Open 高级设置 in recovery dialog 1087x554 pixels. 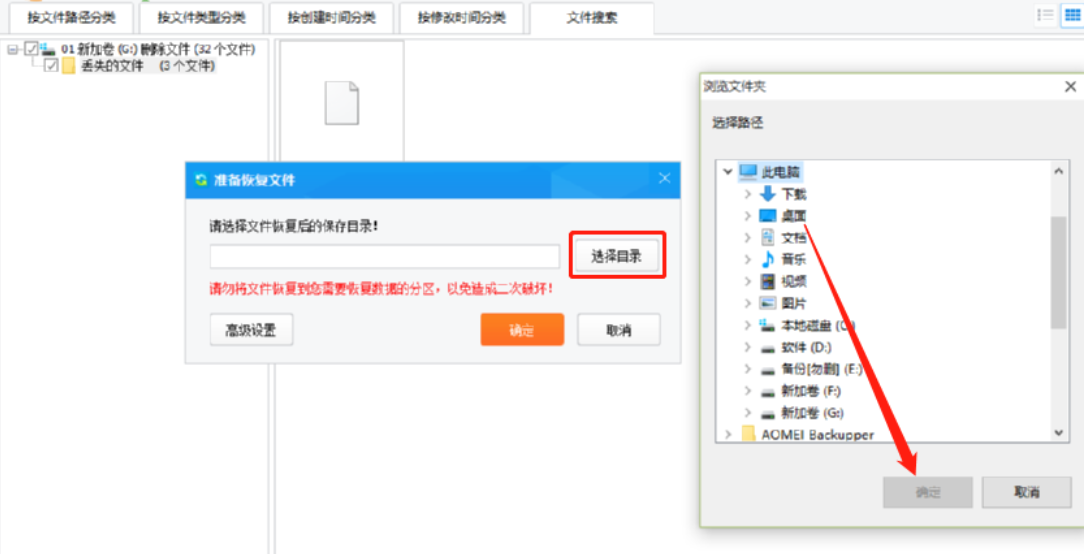click(x=251, y=330)
